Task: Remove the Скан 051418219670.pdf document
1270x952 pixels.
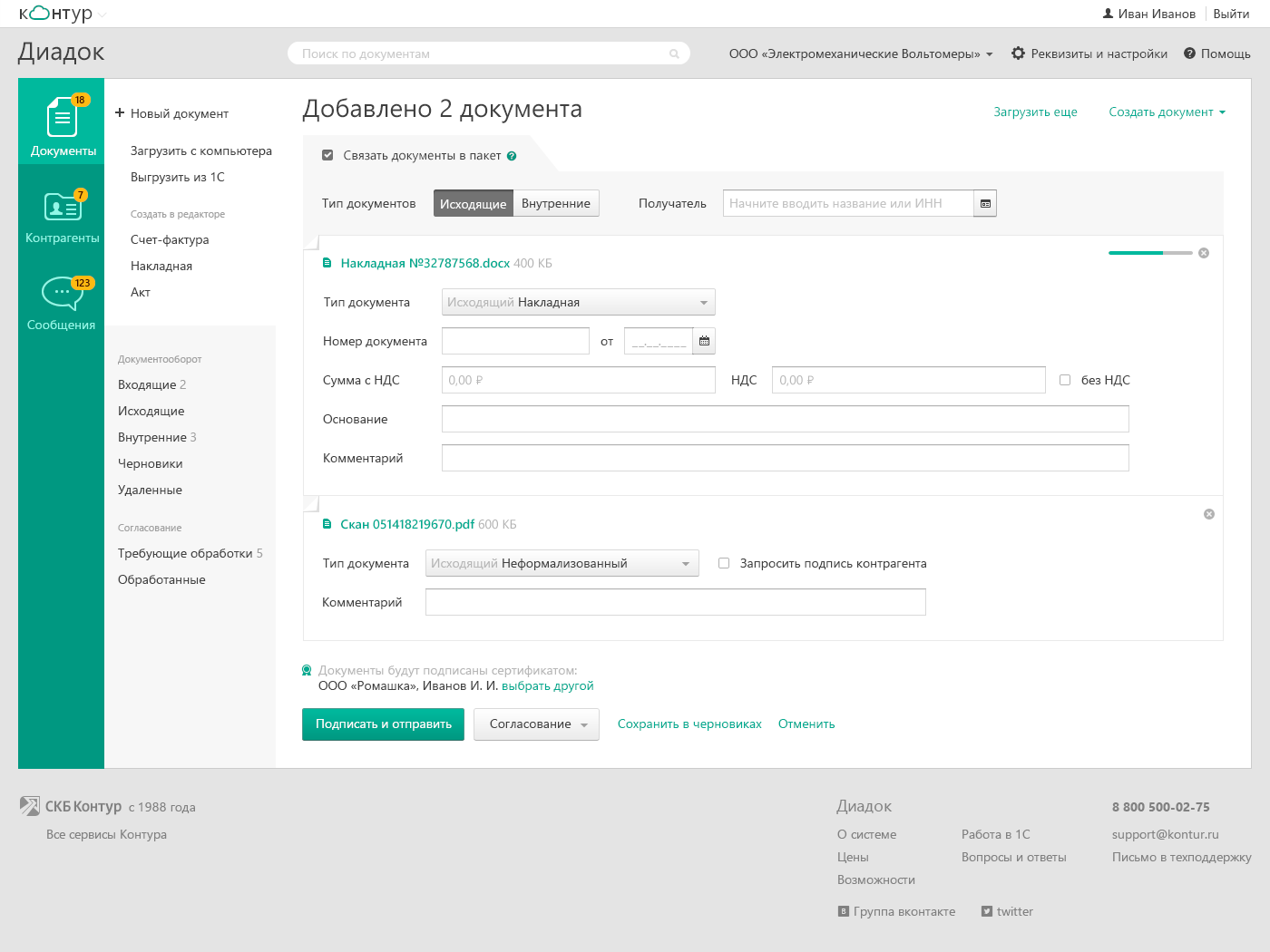Action: click(x=1208, y=514)
